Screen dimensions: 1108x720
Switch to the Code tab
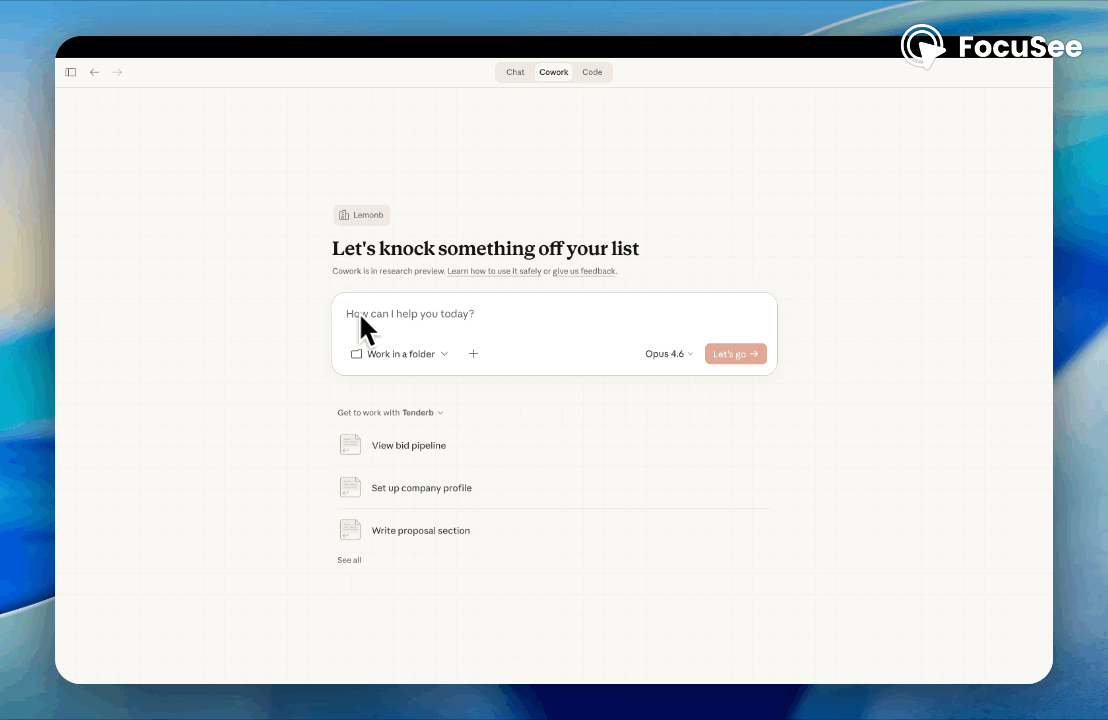[592, 72]
